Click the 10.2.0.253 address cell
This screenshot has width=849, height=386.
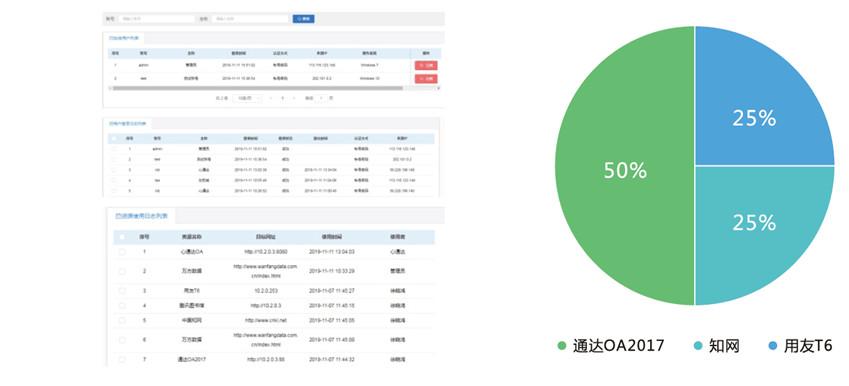(x=265, y=291)
